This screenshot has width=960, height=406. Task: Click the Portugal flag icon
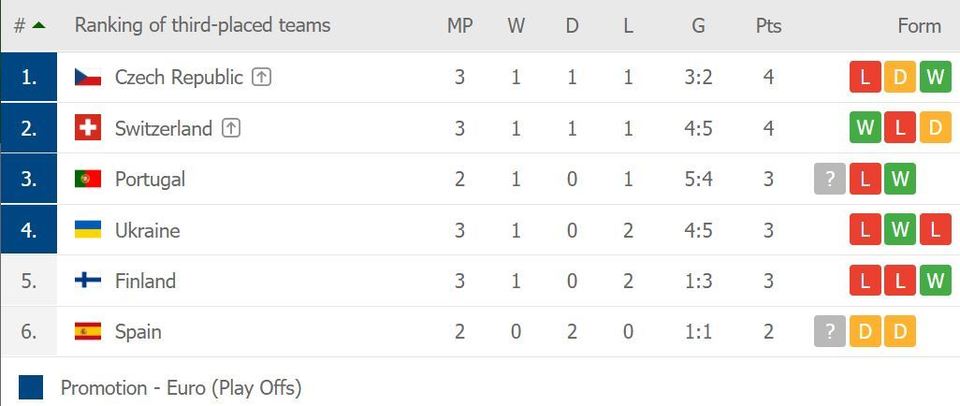point(88,179)
